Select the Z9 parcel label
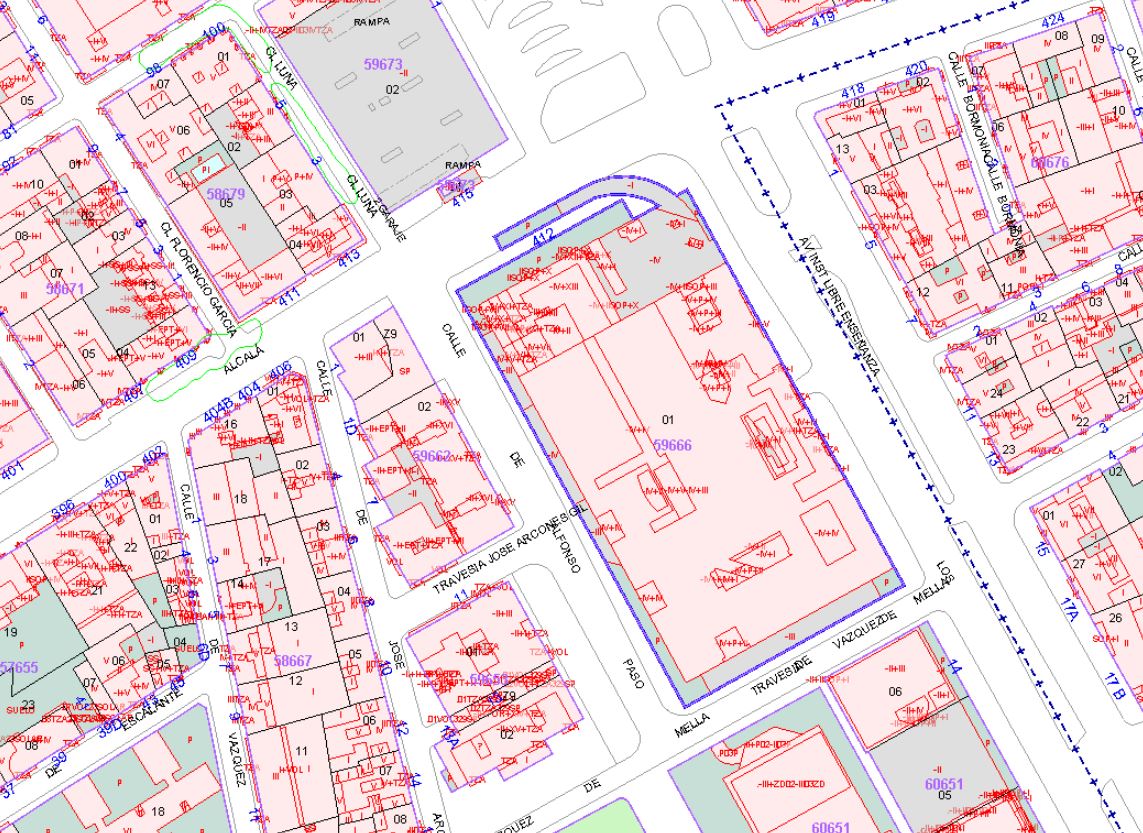 point(390,333)
